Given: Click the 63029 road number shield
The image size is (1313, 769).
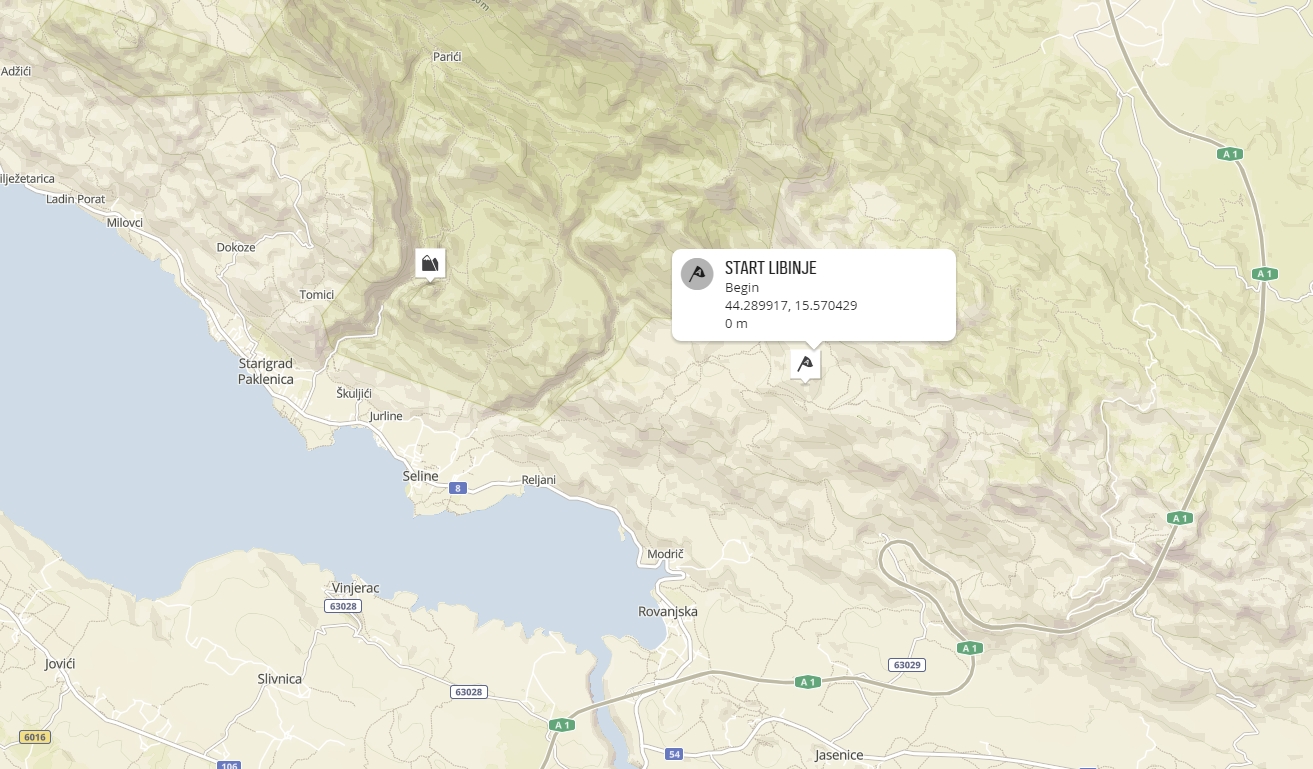Looking at the screenshot, I should point(905,665).
